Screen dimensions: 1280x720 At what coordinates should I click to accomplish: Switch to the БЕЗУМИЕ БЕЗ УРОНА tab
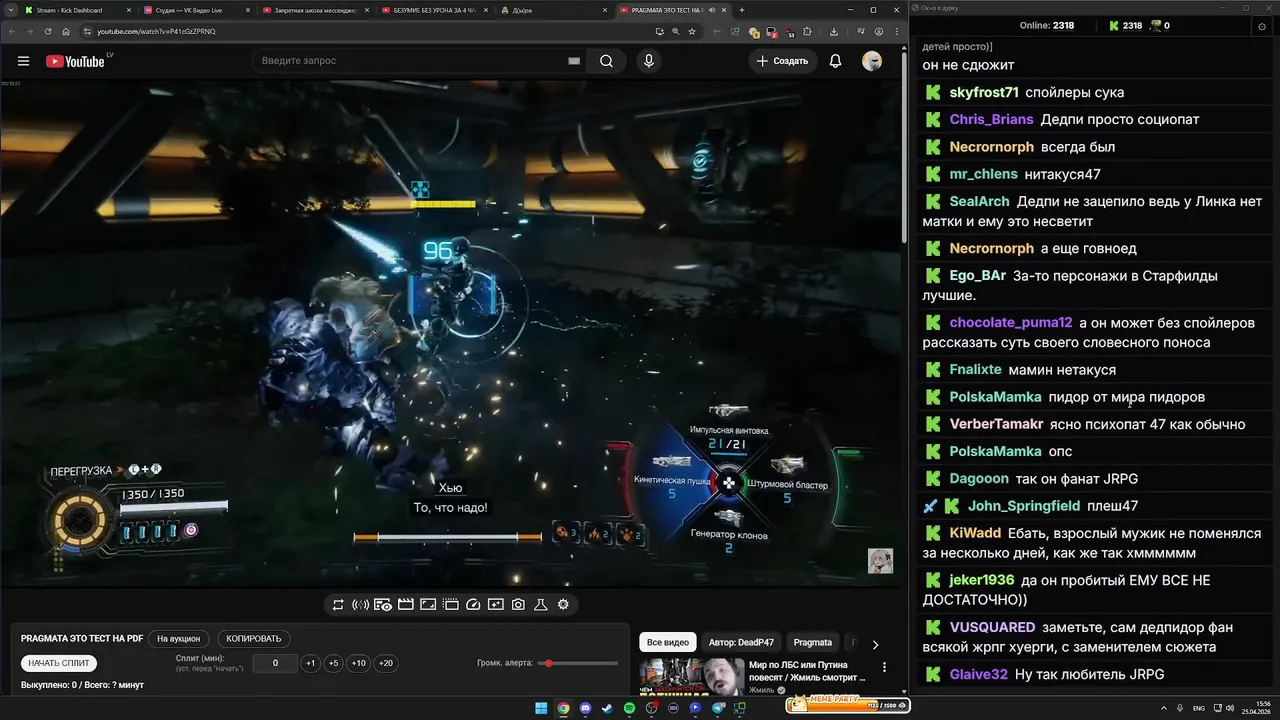[x=434, y=10]
